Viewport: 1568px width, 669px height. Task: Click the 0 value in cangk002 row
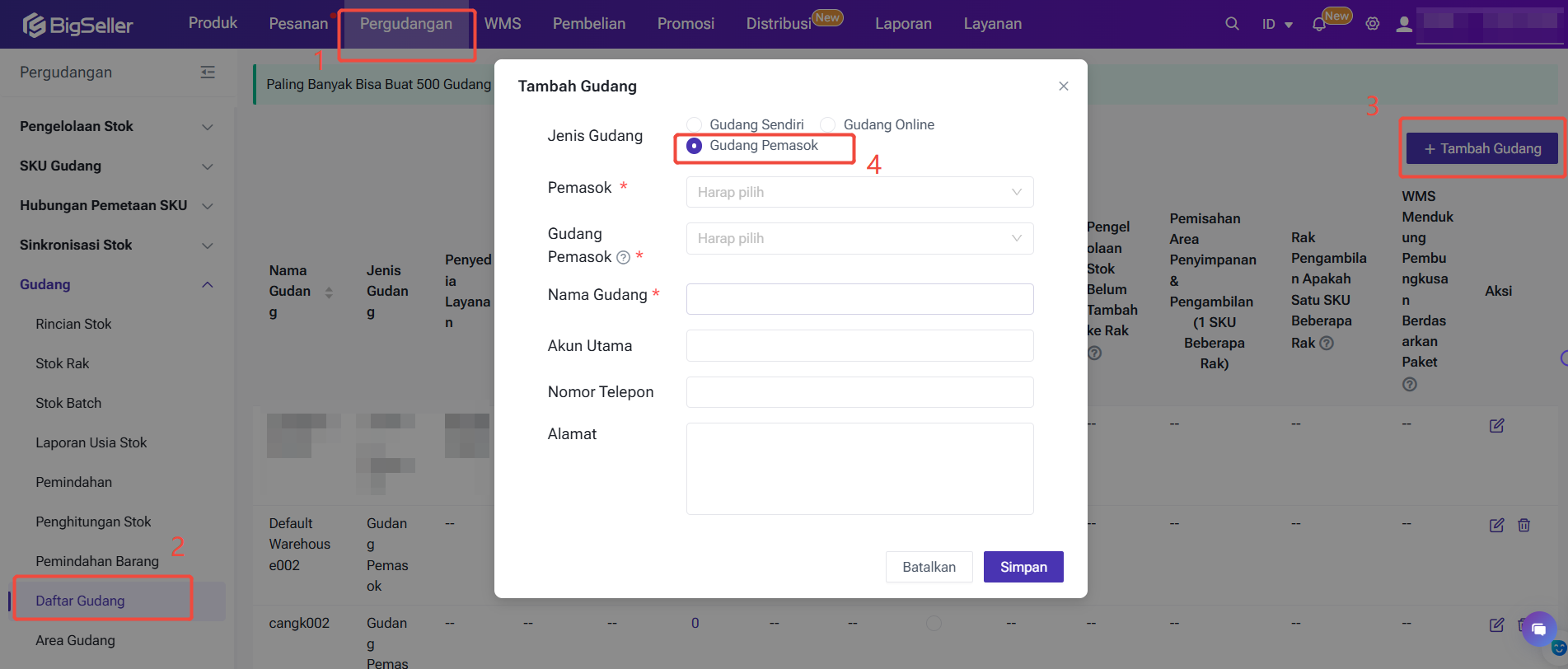[695, 623]
